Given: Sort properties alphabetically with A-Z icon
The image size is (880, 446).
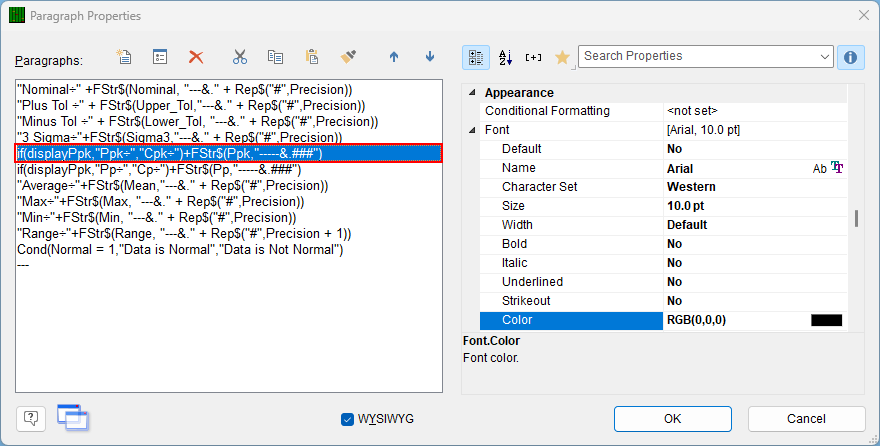Looking at the screenshot, I should pyautogui.click(x=505, y=57).
